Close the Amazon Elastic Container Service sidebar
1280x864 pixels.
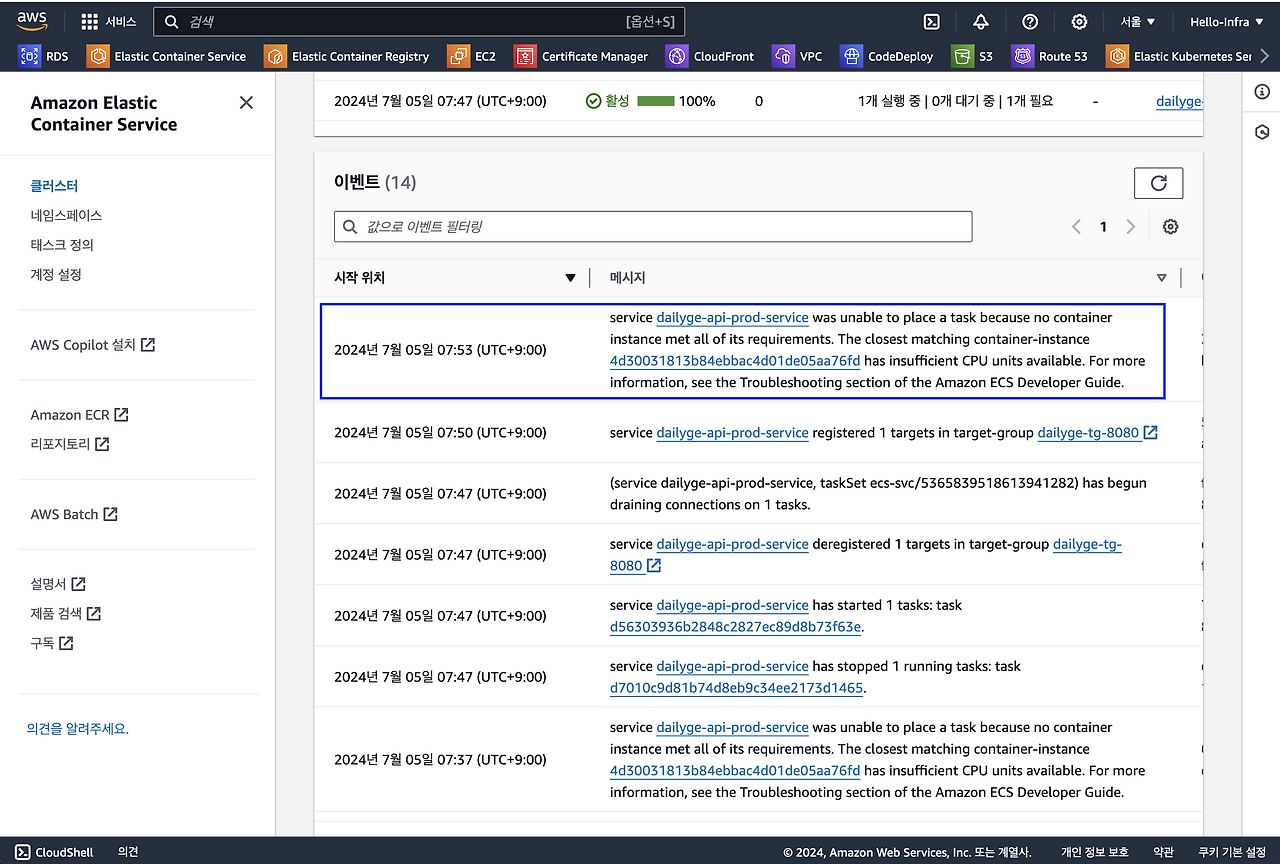pyautogui.click(x=246, y=102)
